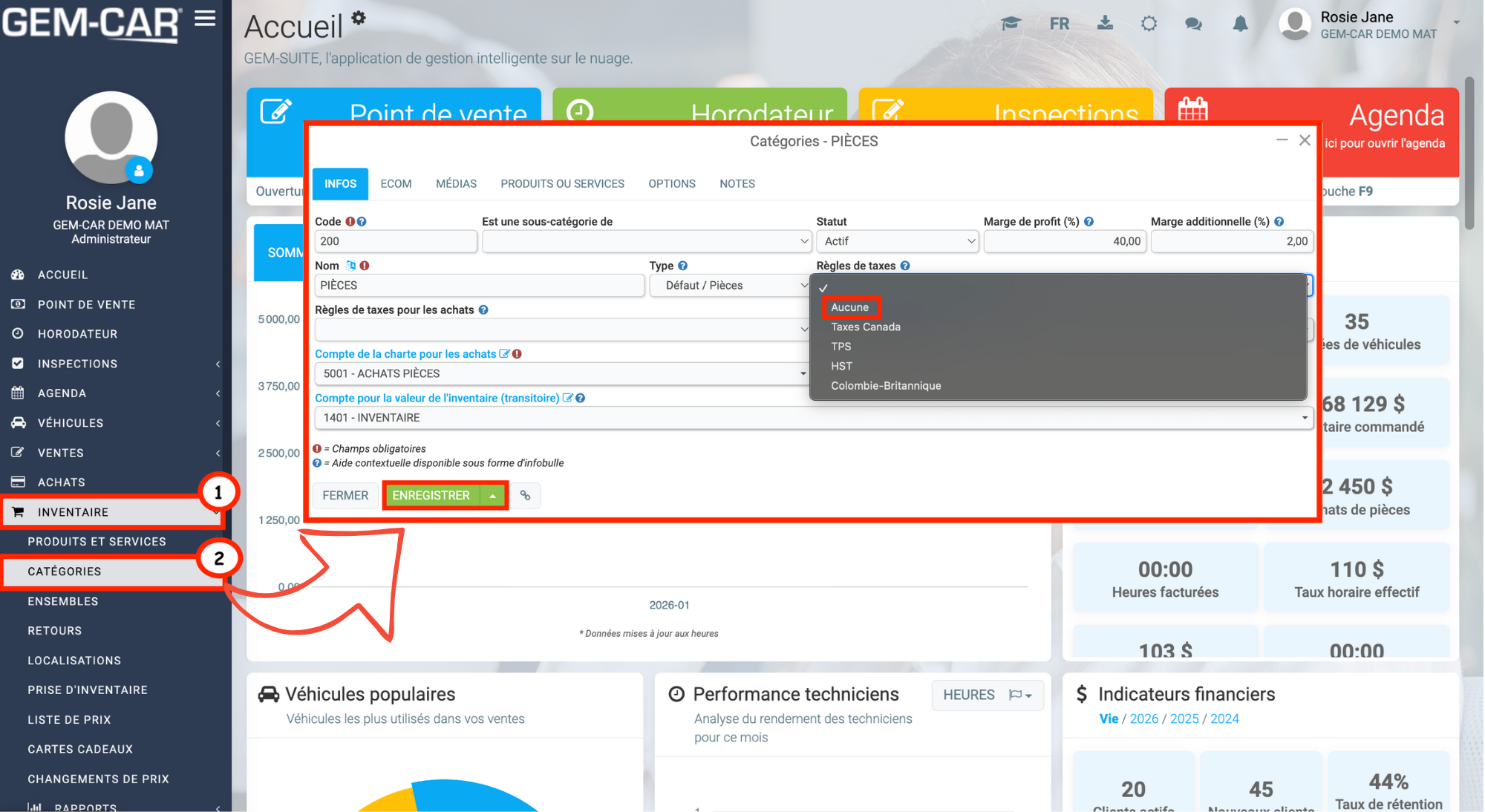Viewport: 1485px width, 812px height.
Task: Open Catégories in the Inventaire menu
Action: [65, 572]
